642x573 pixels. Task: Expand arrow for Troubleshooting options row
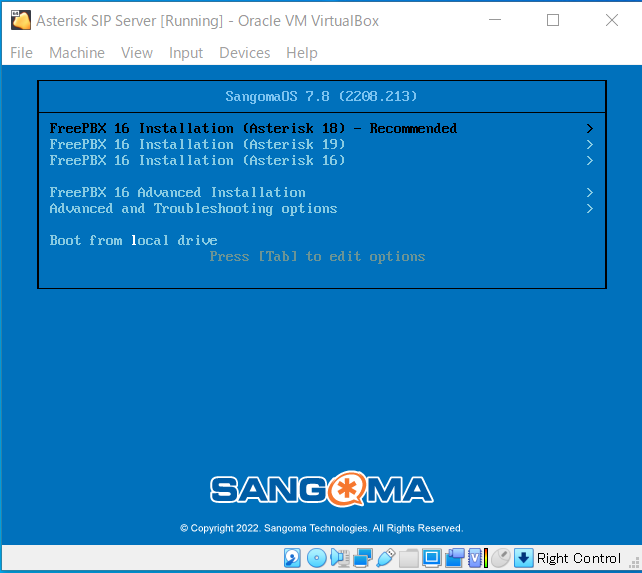[x=590, y=209]
